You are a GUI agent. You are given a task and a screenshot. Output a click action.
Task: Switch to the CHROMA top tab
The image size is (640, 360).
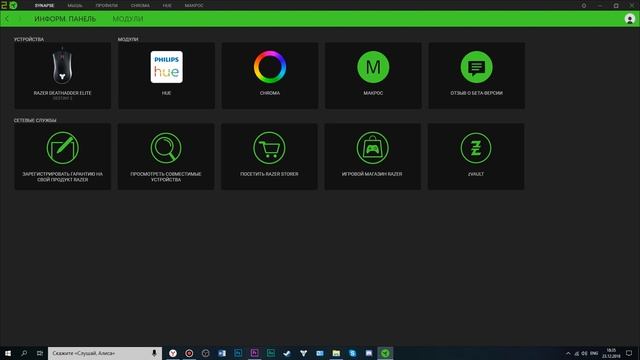[140, 6]
